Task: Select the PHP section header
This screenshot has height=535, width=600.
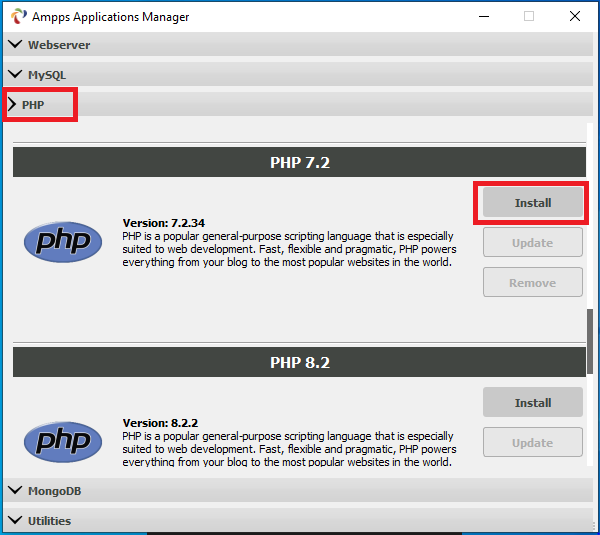Action: [298, 104]
